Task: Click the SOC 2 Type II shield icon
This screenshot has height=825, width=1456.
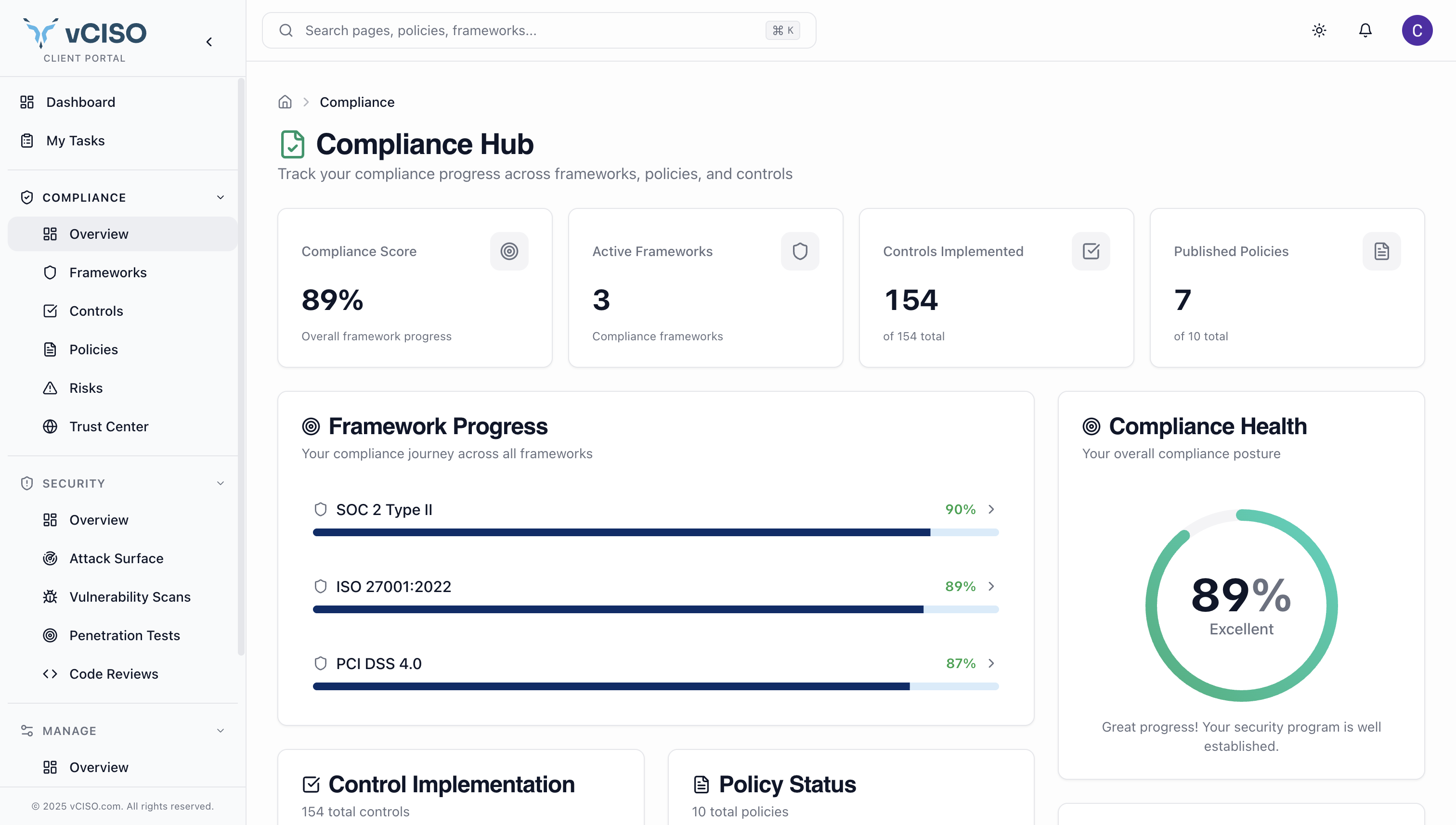Action: point(320,509)
